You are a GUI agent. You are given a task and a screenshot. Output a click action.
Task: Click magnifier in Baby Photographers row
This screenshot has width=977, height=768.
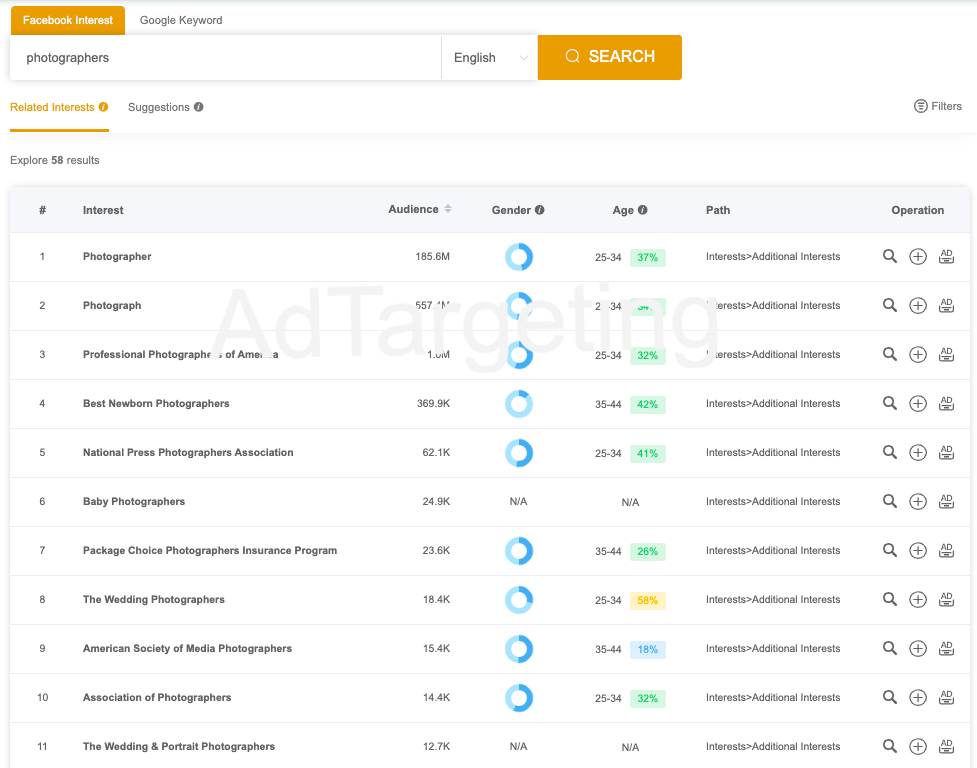[x=890, y=501]
